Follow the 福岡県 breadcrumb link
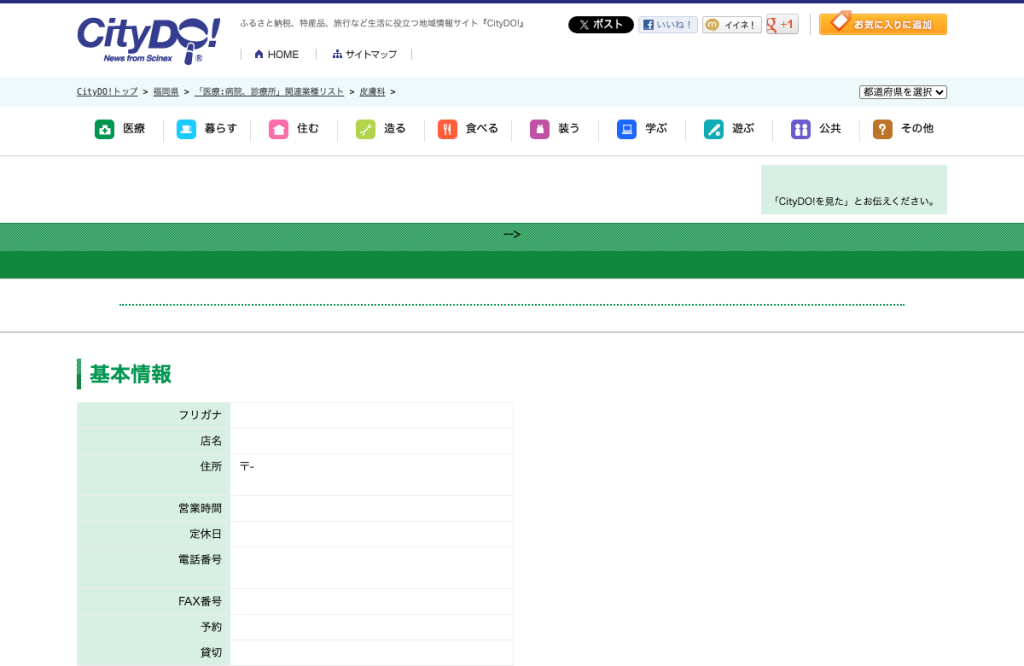 click(x=166, y=92)
